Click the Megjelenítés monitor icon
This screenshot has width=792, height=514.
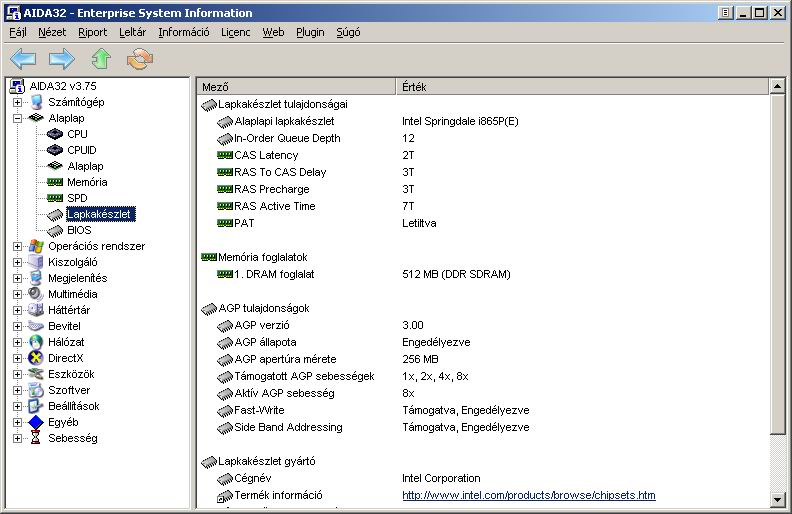(36, 278)
